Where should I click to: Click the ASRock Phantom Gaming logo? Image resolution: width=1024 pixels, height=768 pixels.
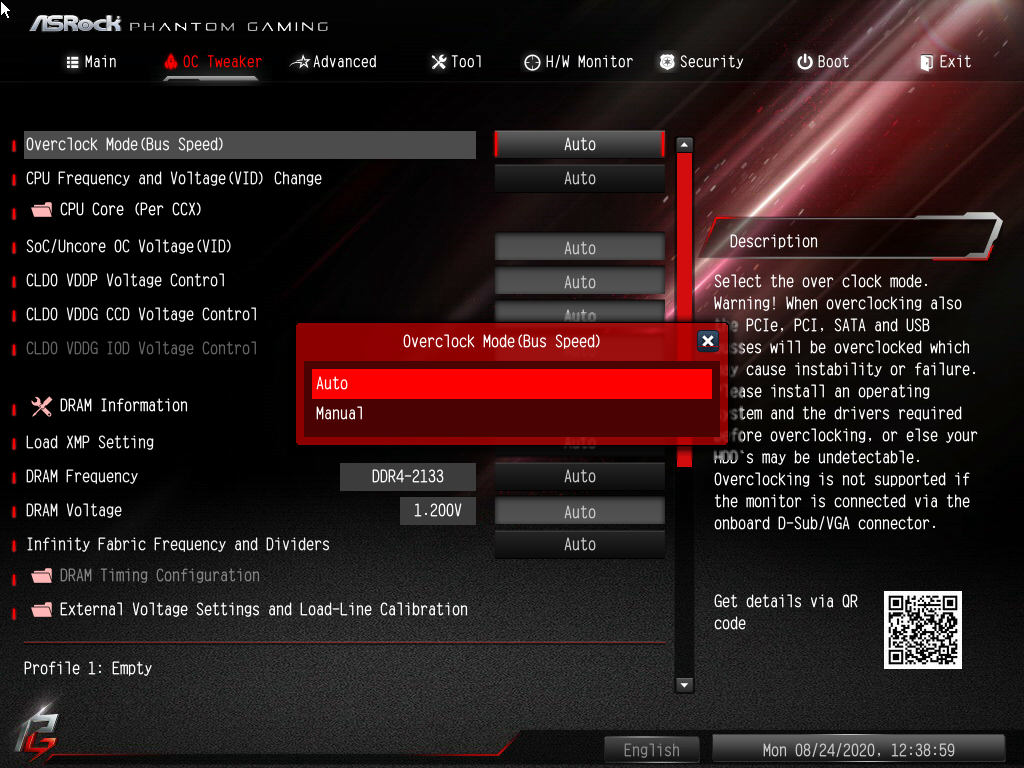179,24
